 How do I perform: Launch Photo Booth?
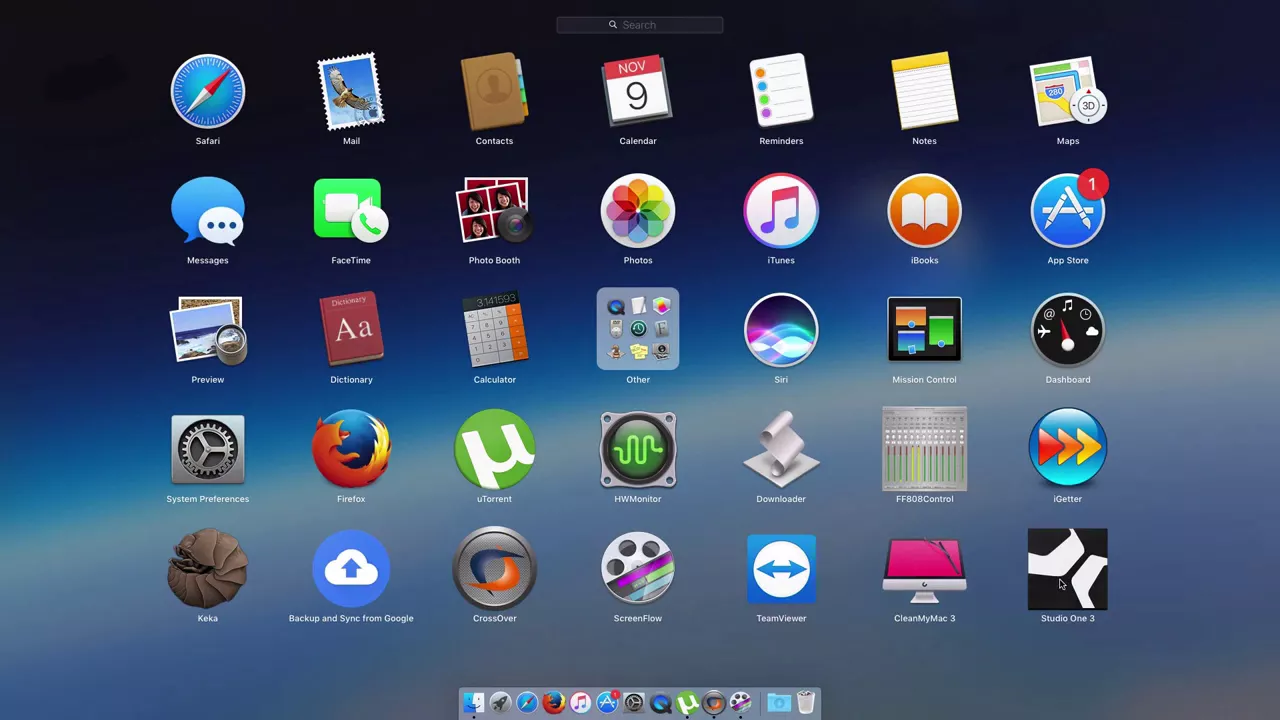point(494,211)
